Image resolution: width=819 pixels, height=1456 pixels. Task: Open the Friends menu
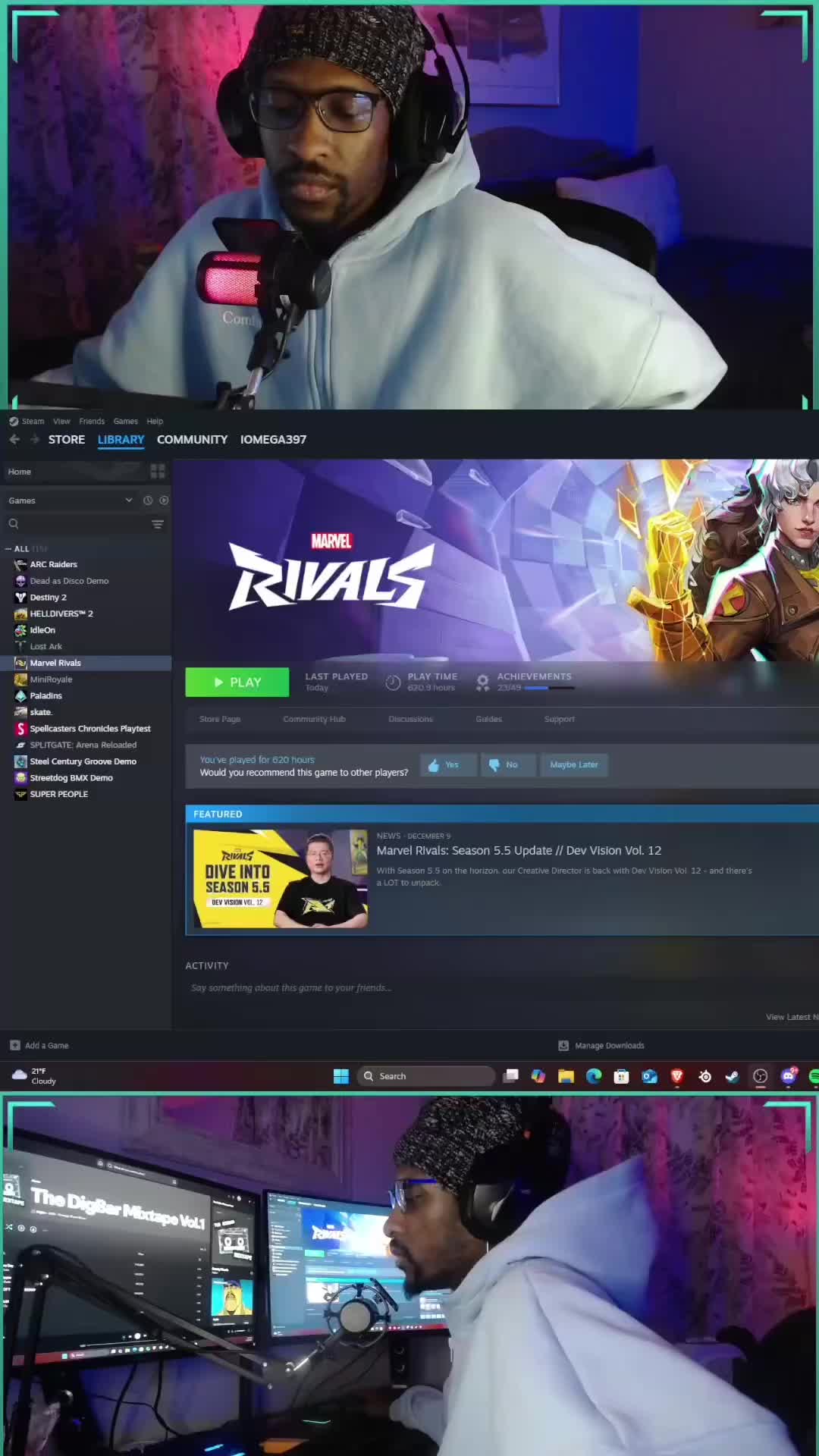coord(92,421)
